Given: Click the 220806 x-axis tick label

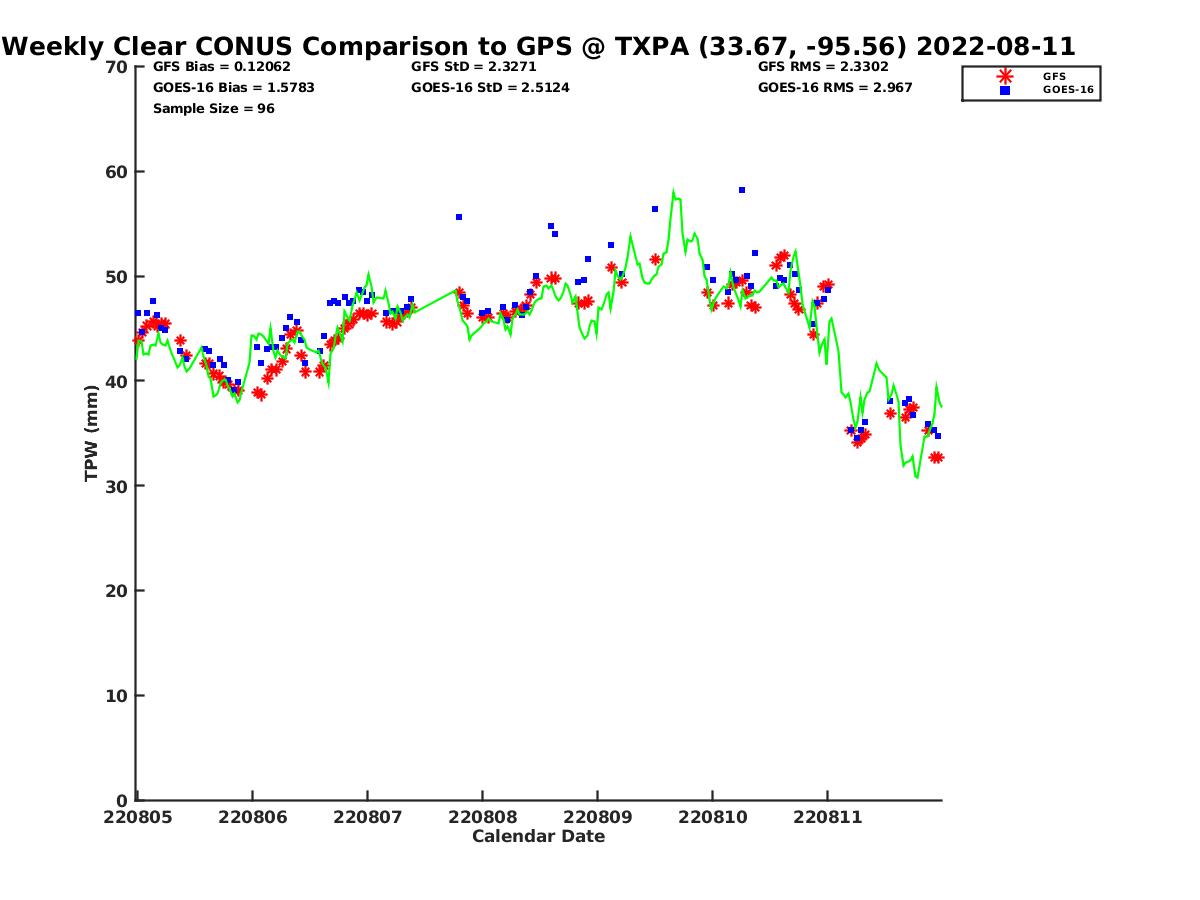Looking at the screenshot, I should tap(252, 817).
